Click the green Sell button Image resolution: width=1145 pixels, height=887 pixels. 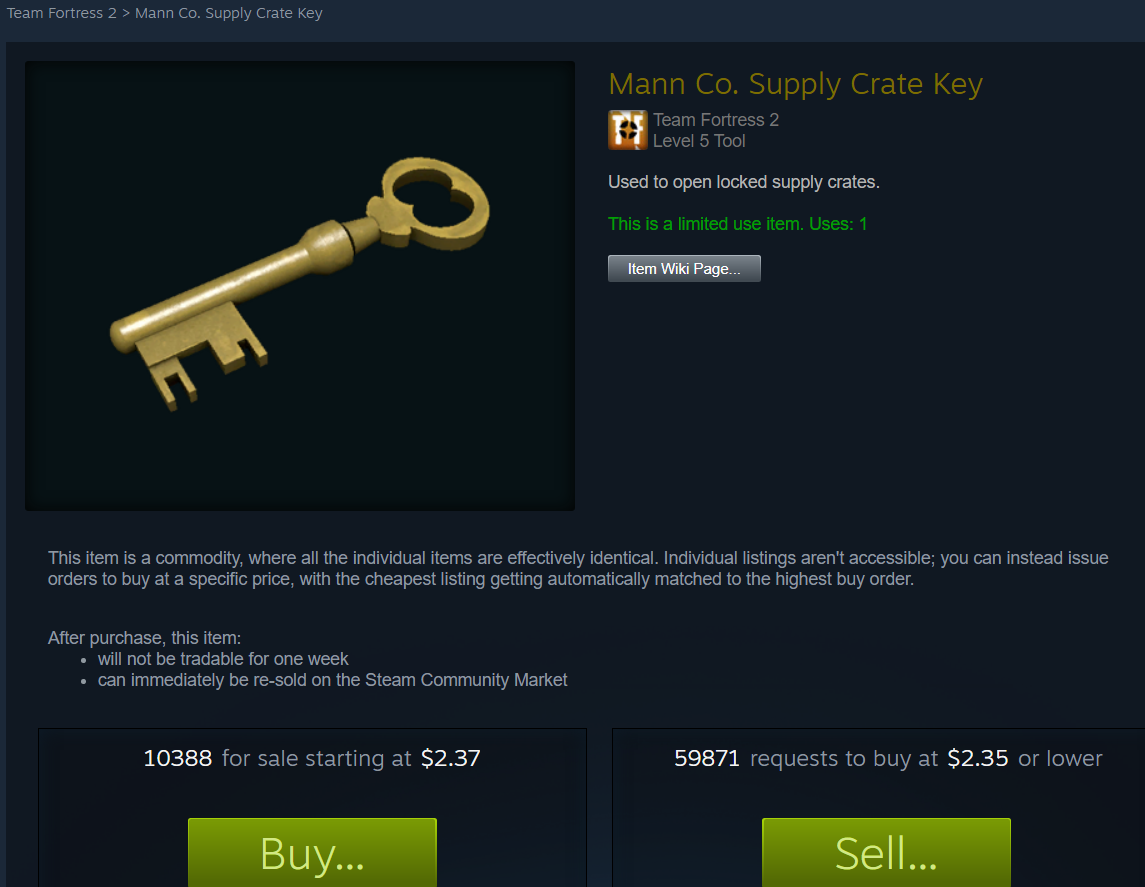[x=886, y=852]
